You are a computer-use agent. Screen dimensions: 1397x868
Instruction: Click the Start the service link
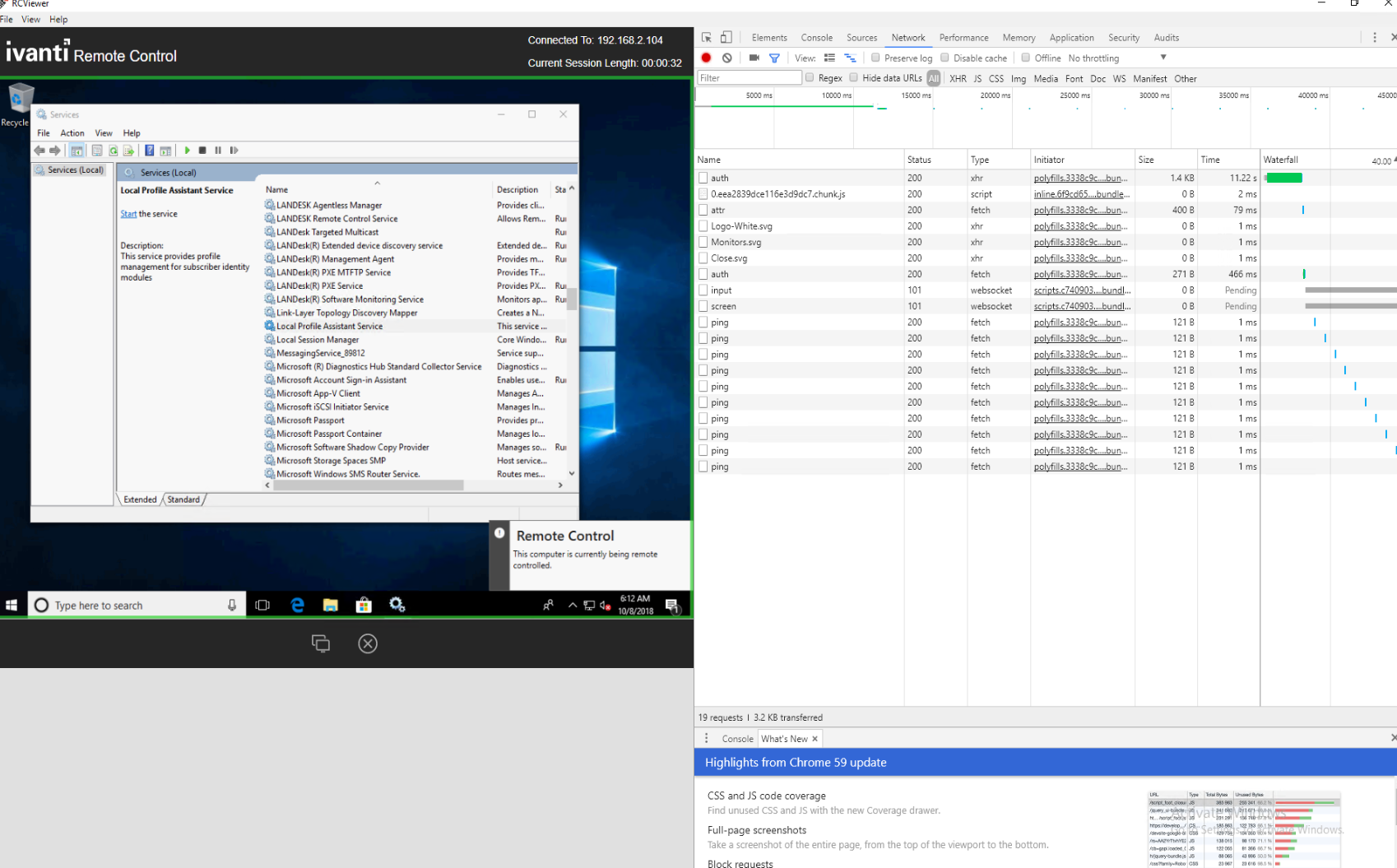(128, 213)
